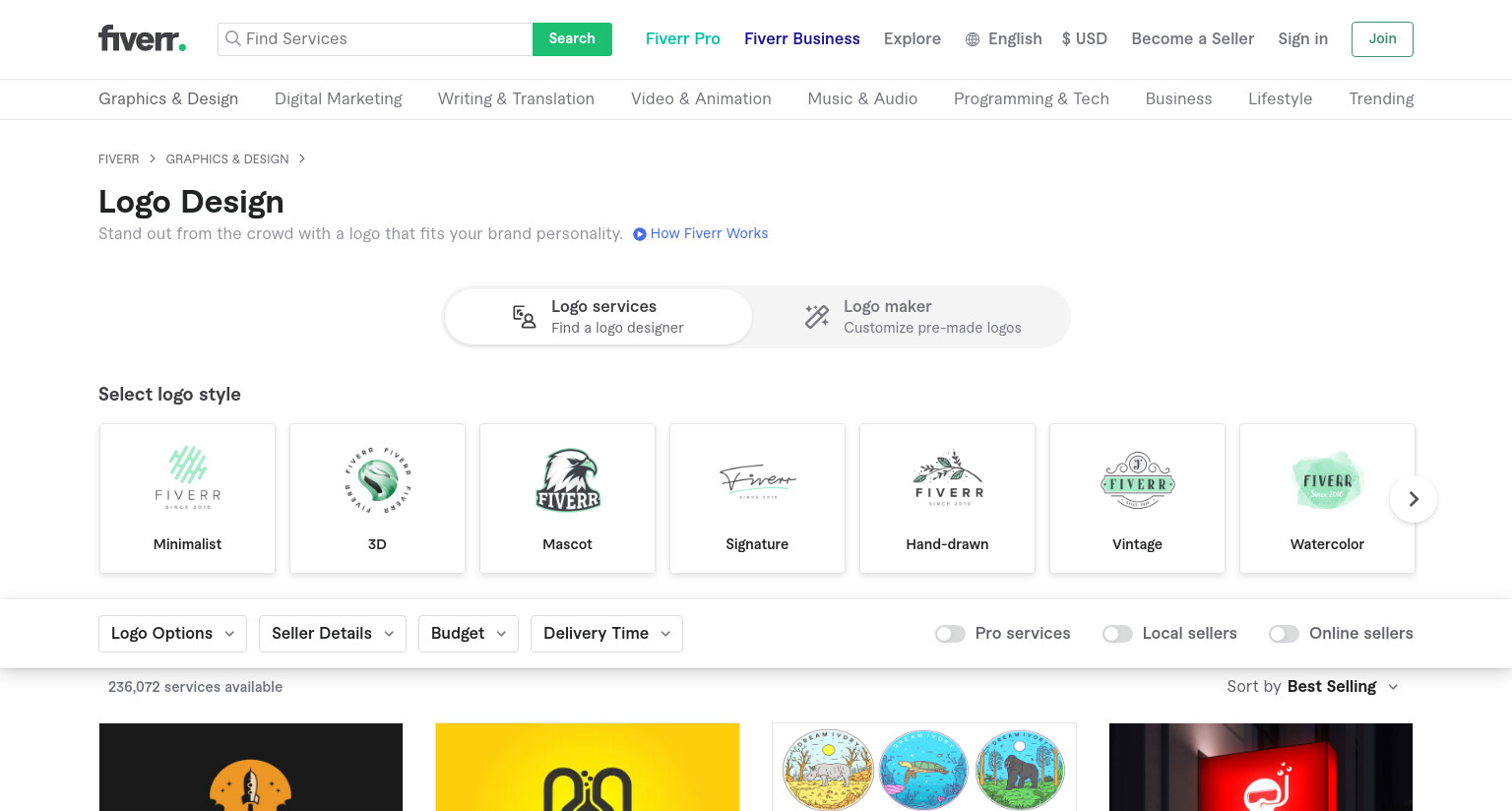Open the yellow background gig thumbnail
Image resolution: width=1512 pixels, height=811 pixels.
click(588, 768)
